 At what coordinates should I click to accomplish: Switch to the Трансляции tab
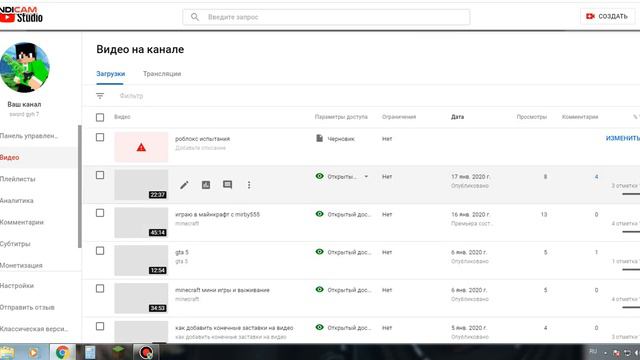162,74
